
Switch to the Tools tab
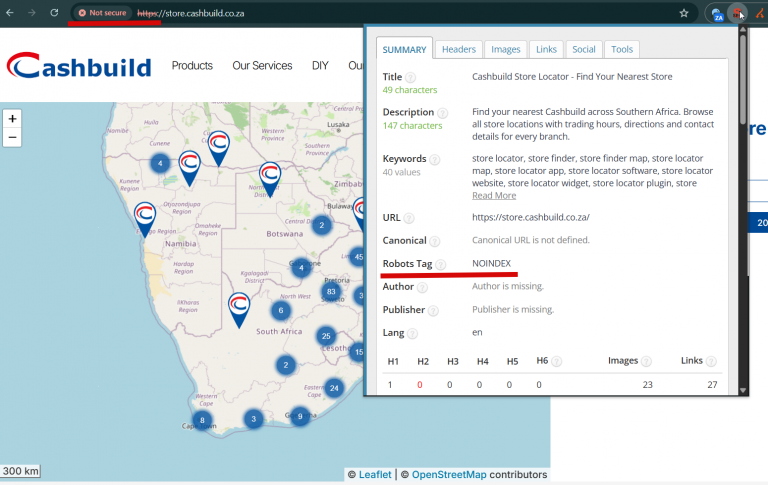622,49
